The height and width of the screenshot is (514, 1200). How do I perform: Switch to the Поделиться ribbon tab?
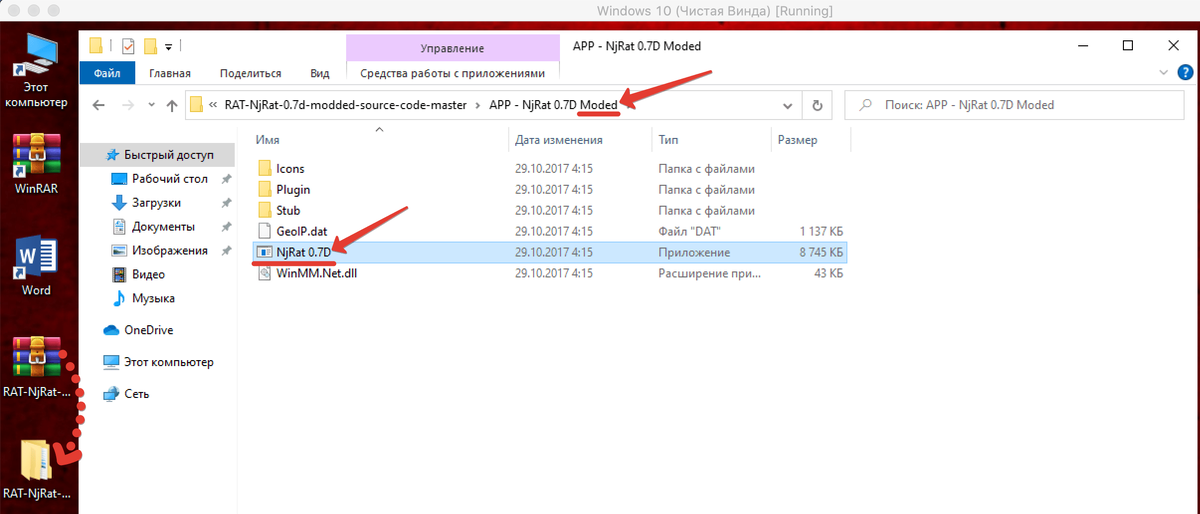[x=250, y=73]
